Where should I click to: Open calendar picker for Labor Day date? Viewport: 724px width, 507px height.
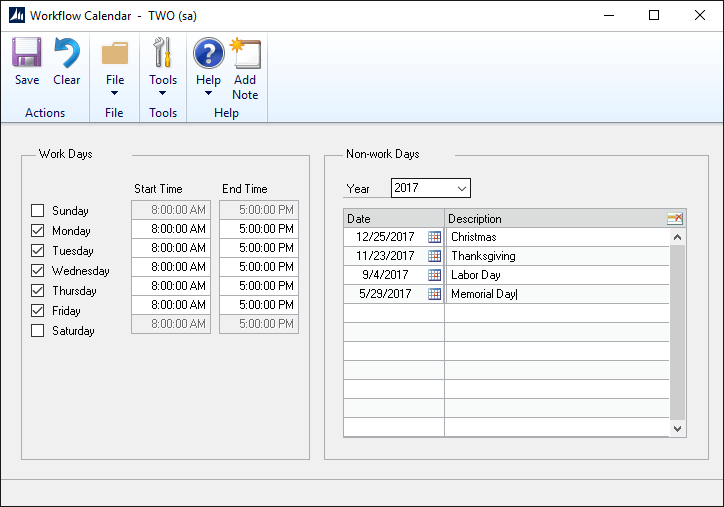(434, 275)
